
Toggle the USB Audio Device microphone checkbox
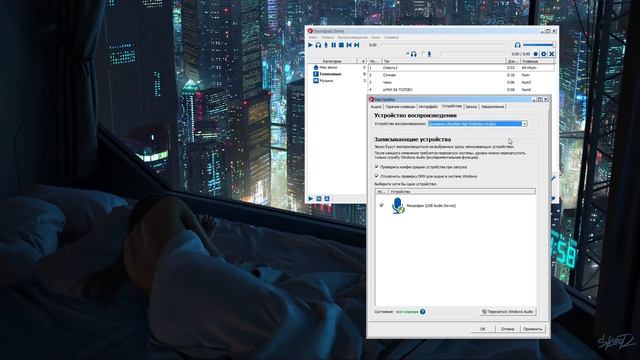coord(381,205)
